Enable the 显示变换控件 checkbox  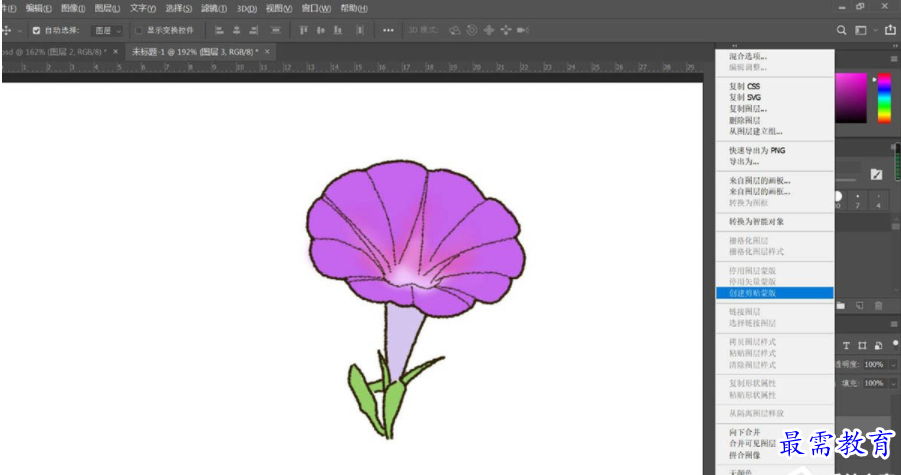click(138, 30)
